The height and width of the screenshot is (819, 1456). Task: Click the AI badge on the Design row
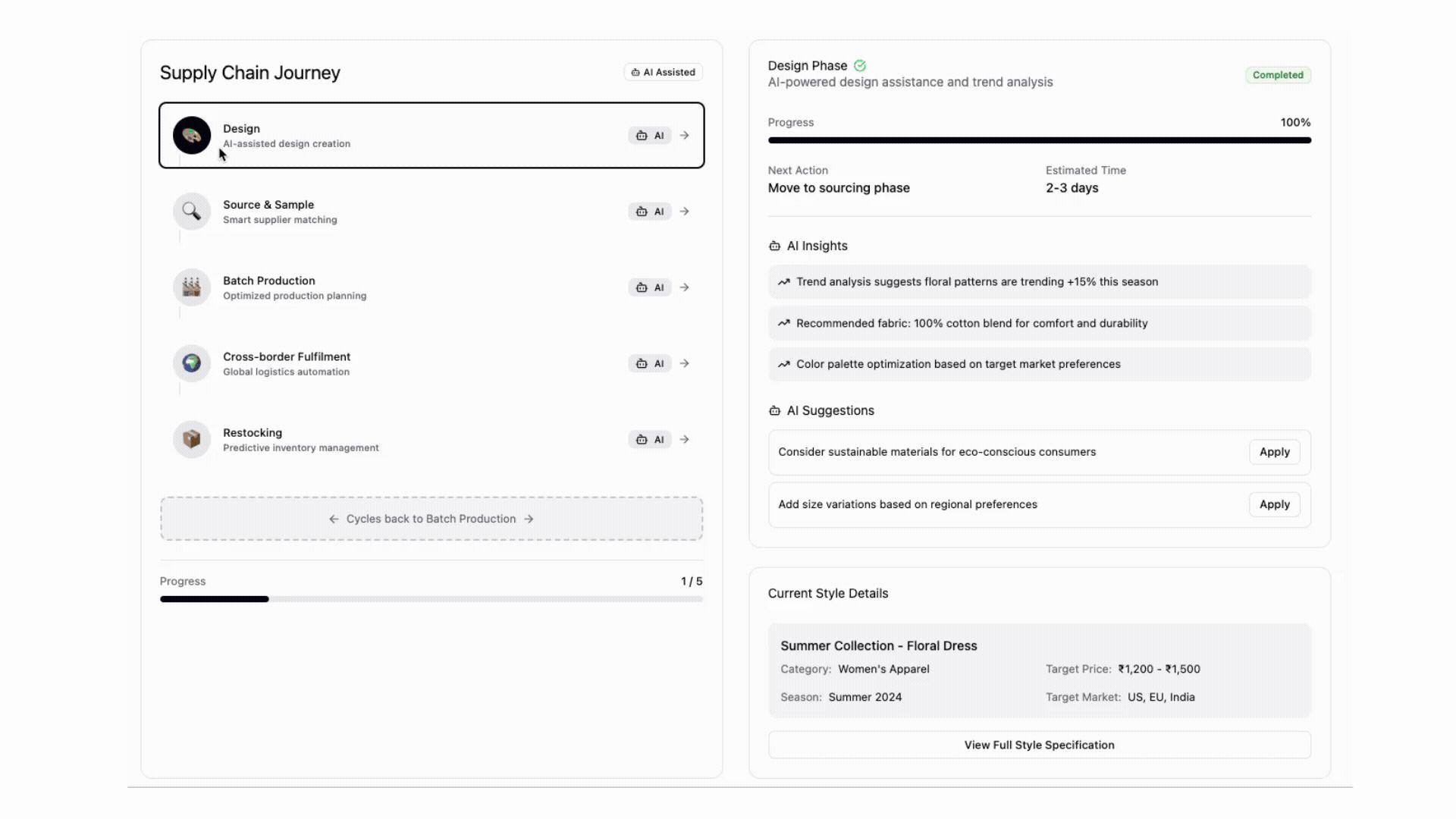[x=650, y=135]
